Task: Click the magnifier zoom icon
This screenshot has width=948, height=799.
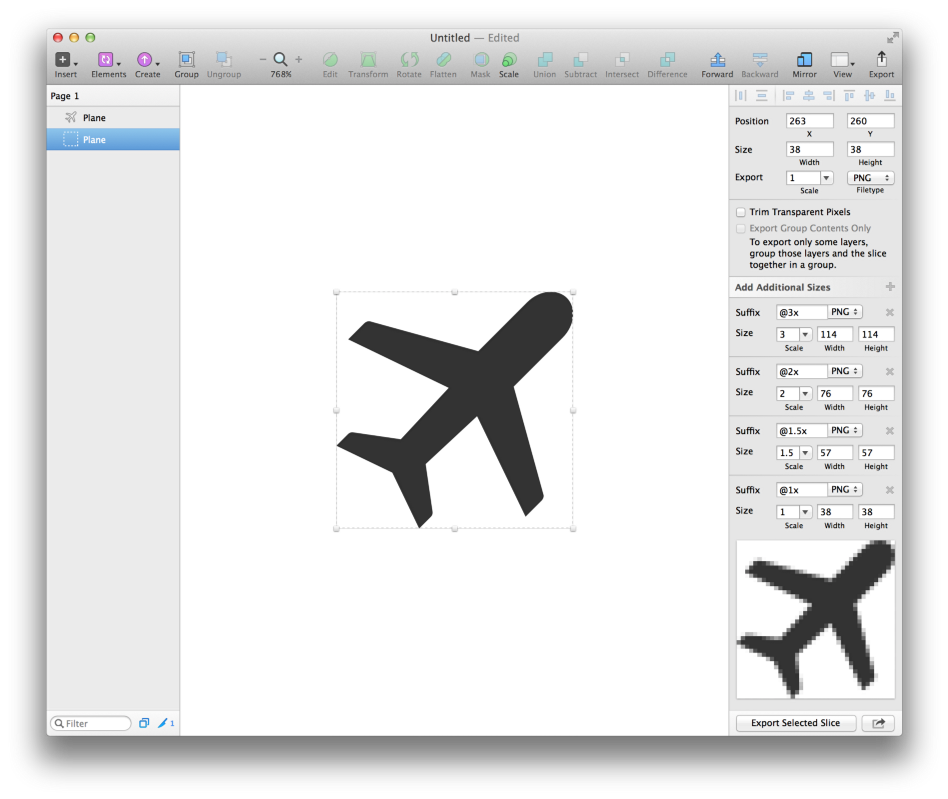Action: pos(280,59)
